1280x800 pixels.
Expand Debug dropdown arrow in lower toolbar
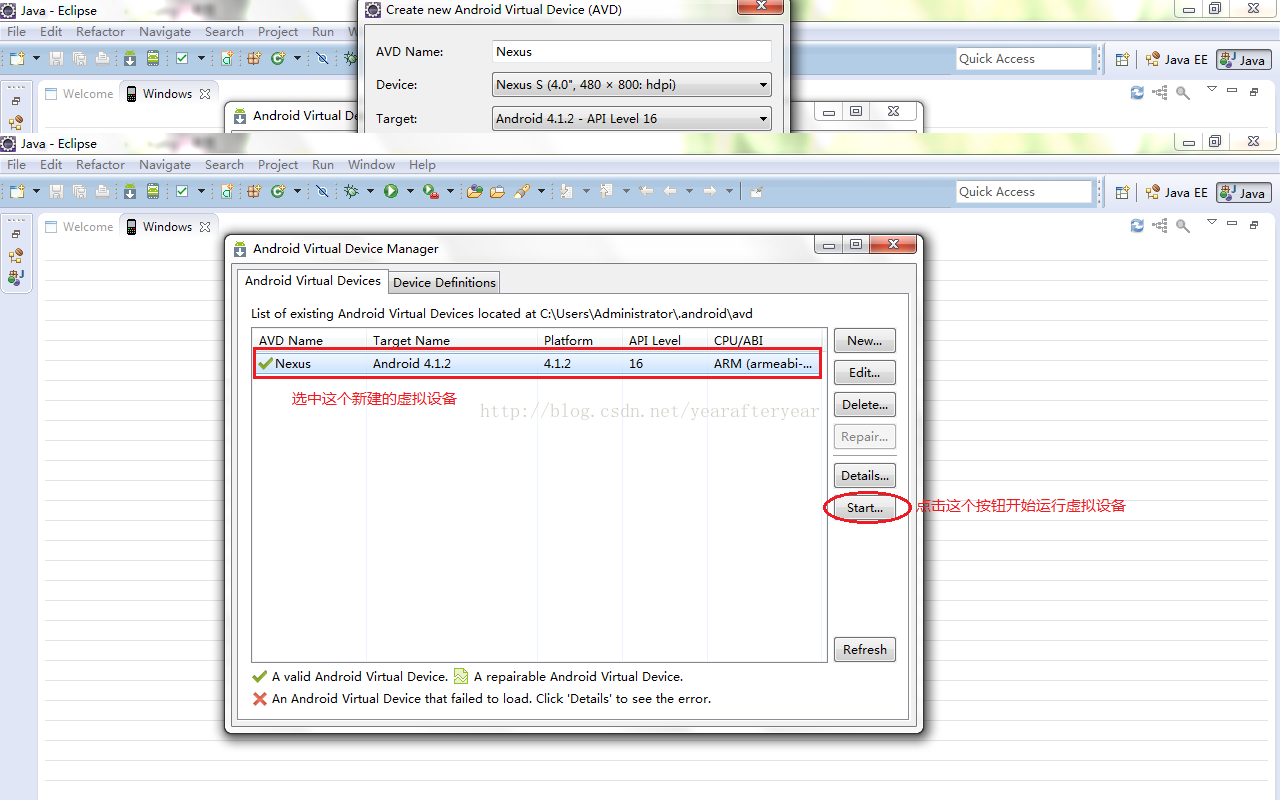[x=370, y=191]
